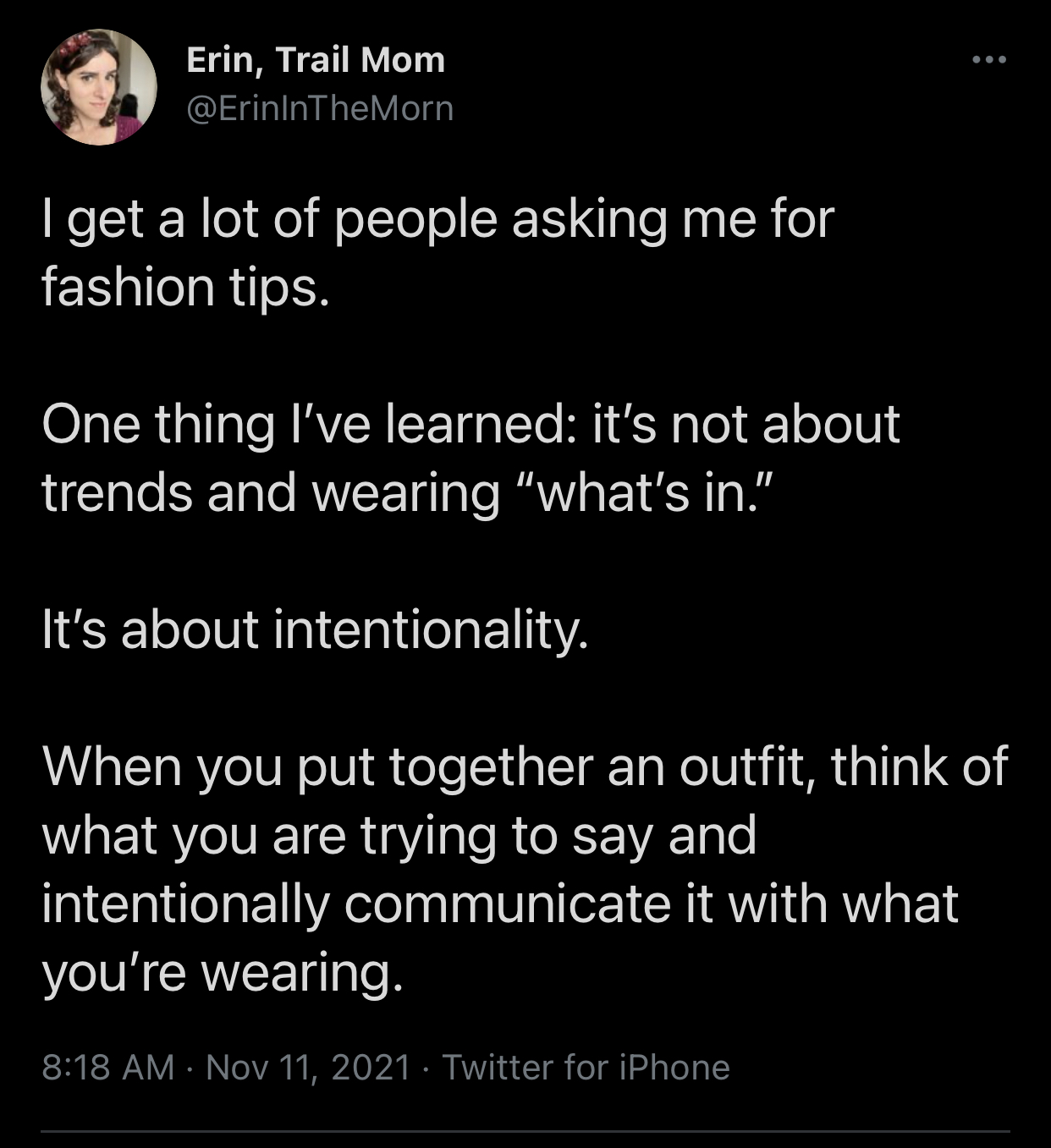Visit the @ErinInTheMorn handle link
Image resolution: width=1051 pixels, height=1148 pixels.
(x=320, y=108)
